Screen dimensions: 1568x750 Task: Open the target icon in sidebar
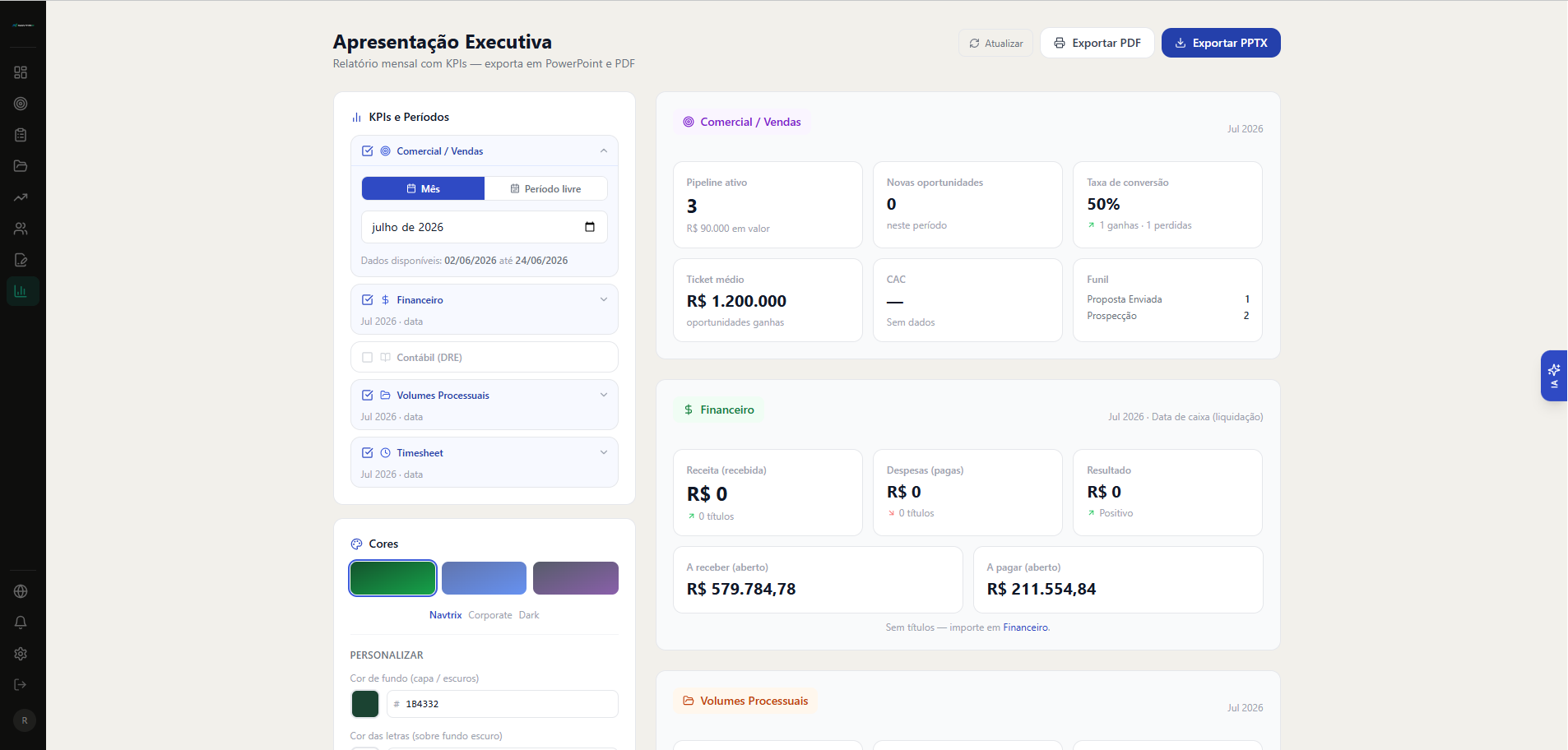click(x=21, y=104)
